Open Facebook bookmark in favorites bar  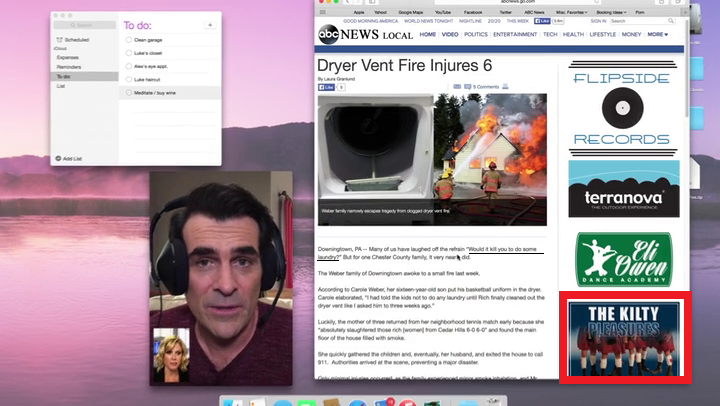point(473,12)
